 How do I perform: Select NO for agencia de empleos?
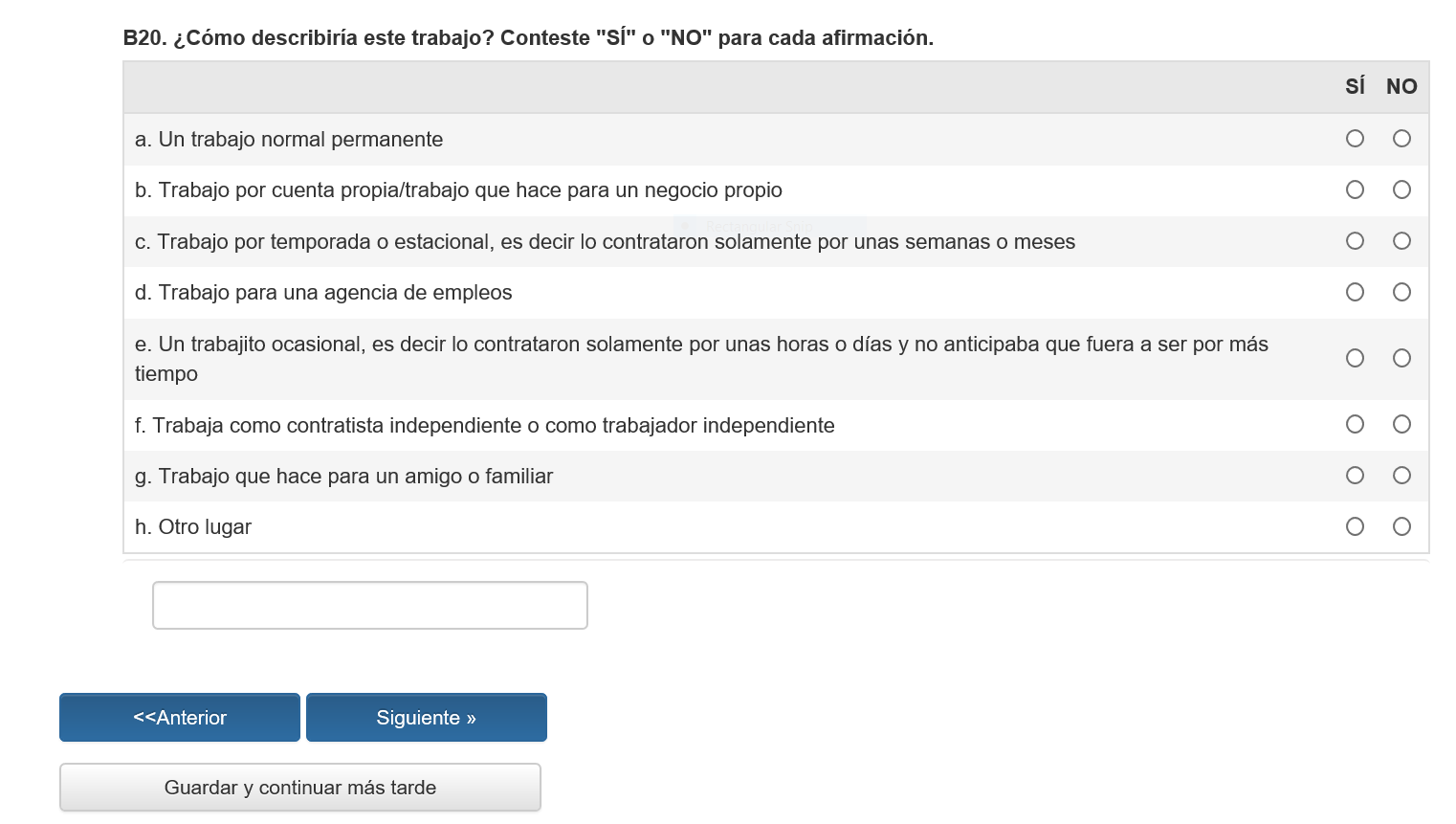[1401, 292]
